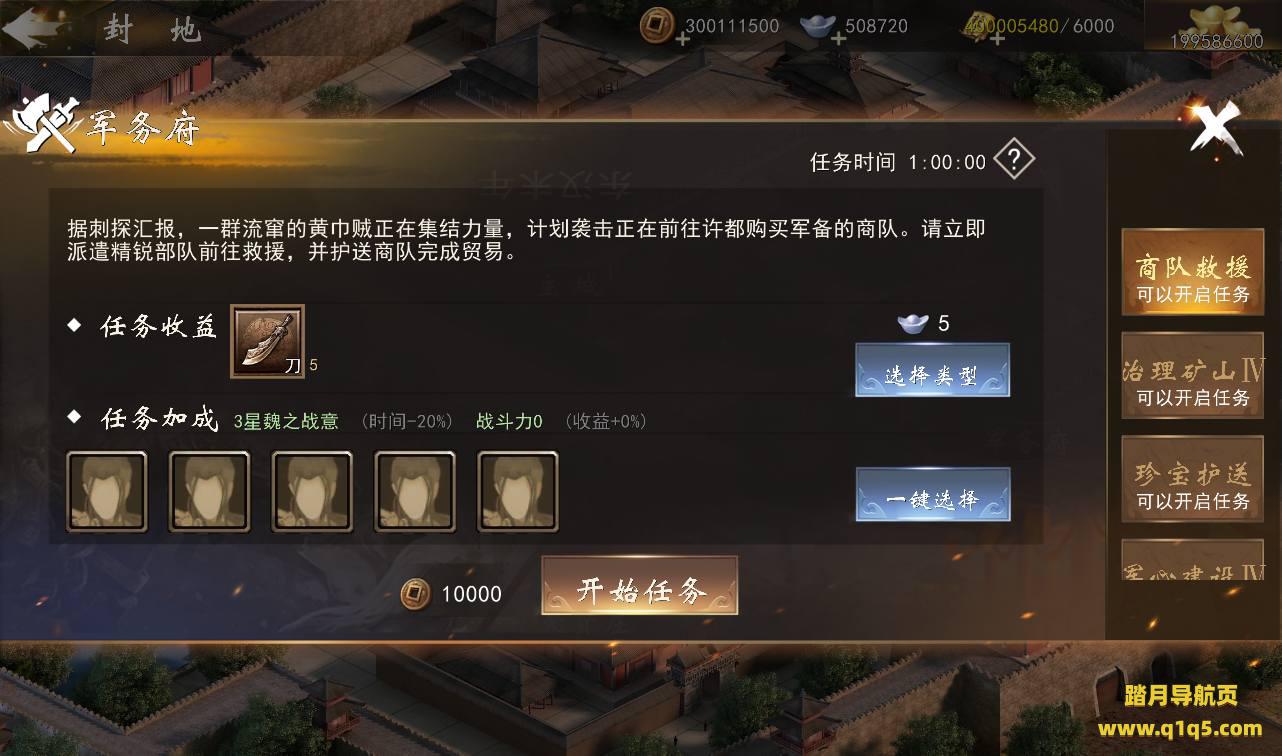Select the 刀 blade reward icon
The height and width of the screenshot is (756, 1282).
(267, 341)
